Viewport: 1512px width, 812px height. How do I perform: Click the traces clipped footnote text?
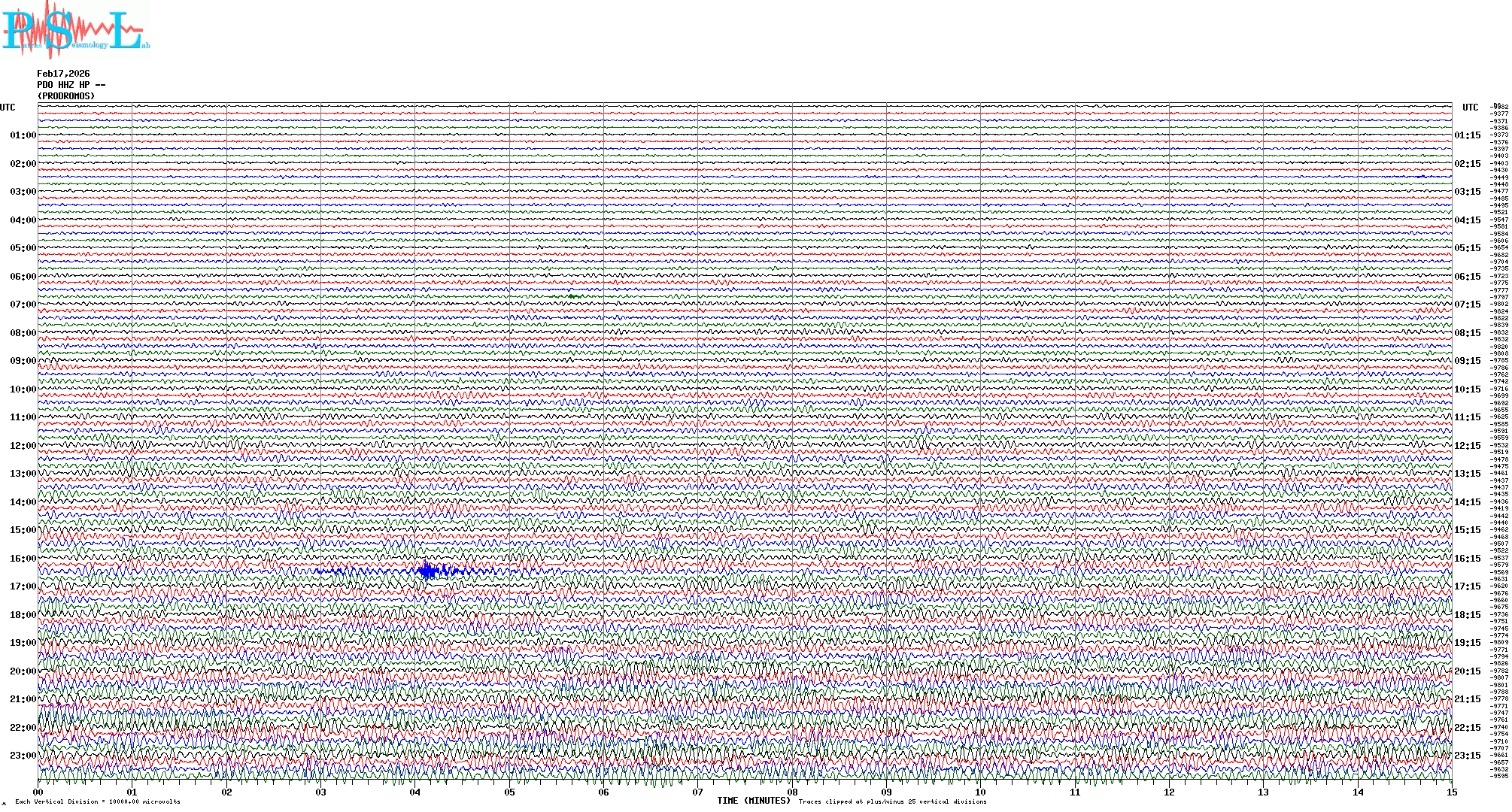(x=892, y=801)
